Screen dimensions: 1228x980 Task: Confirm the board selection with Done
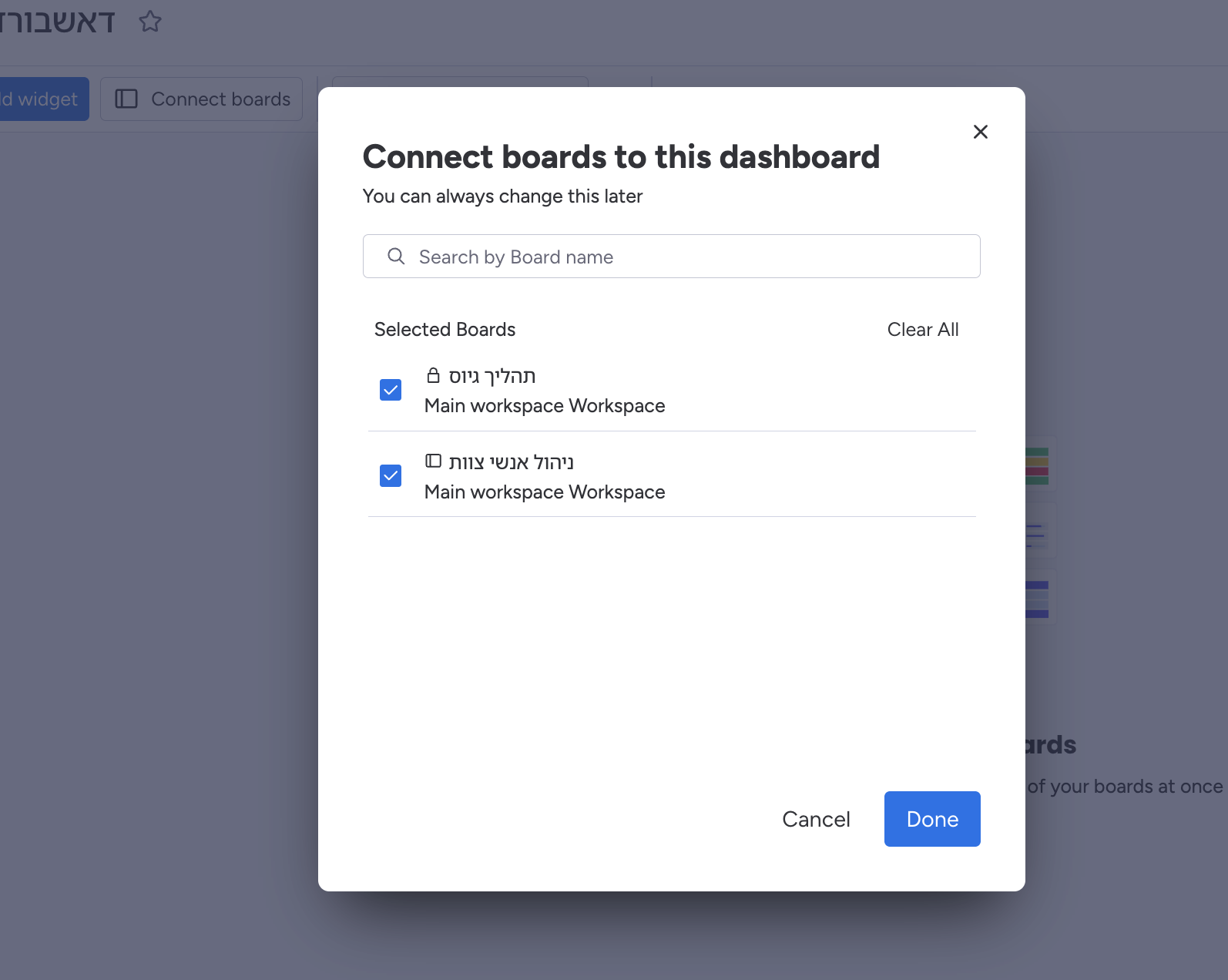[x=931, y=819]
